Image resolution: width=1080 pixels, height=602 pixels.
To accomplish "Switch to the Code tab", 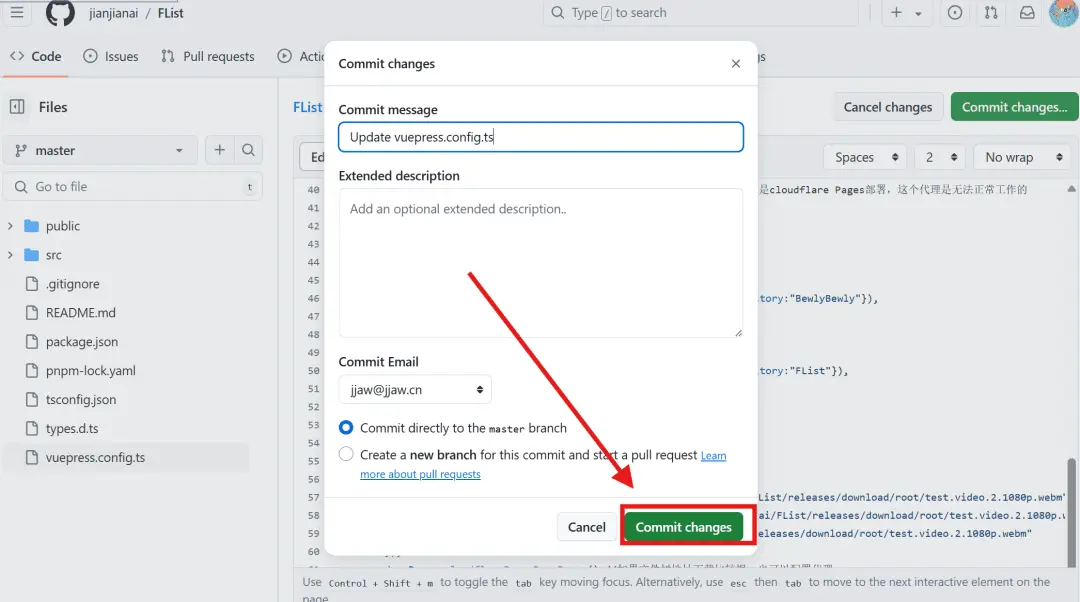I will pyautogui.click(x=36, y=57).
